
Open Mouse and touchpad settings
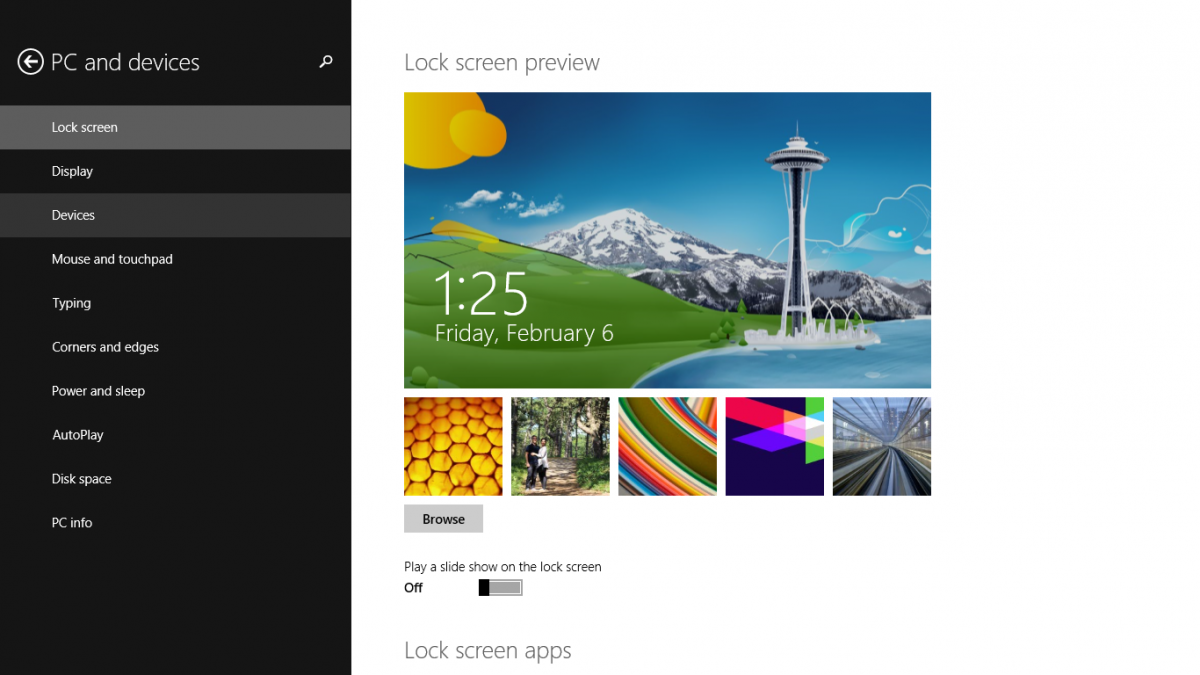[x=175, y=259]
